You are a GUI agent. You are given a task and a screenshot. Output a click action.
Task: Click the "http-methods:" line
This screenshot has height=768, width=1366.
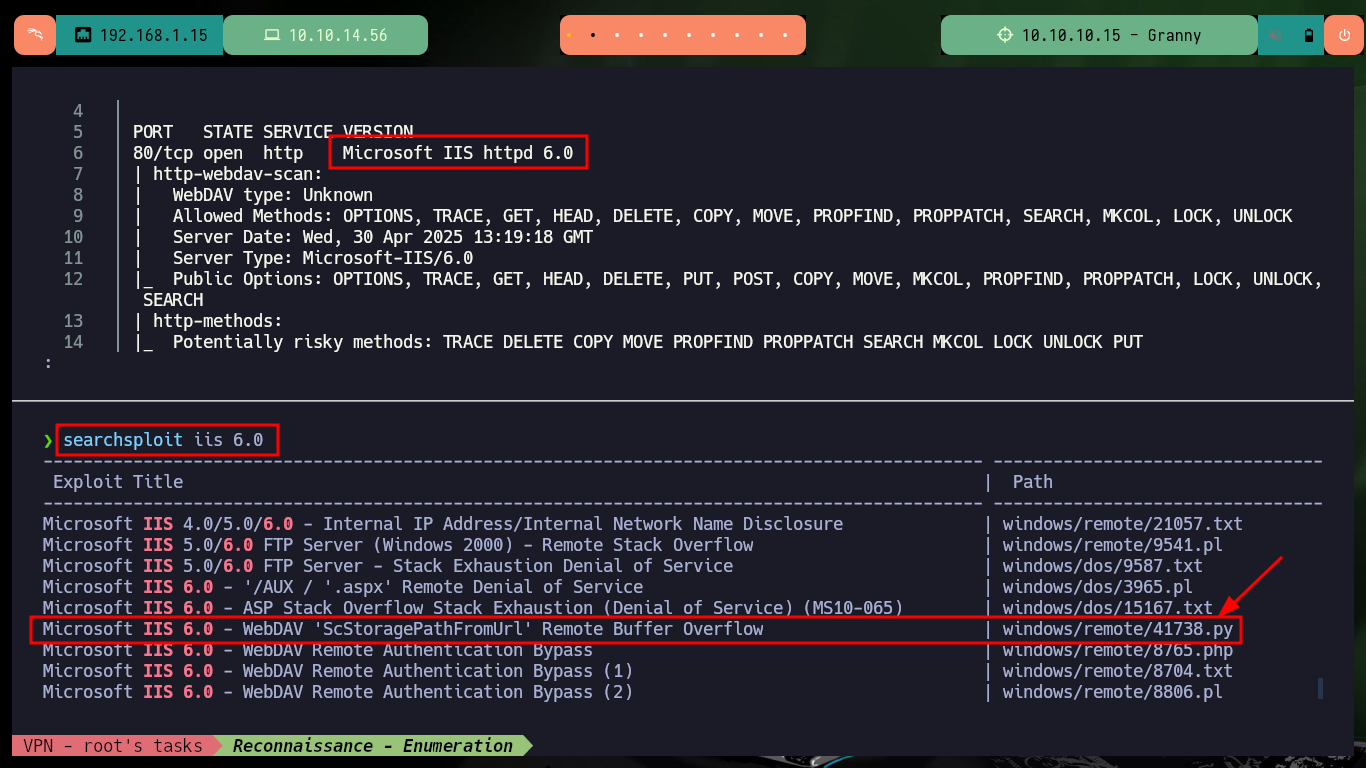tap(208, 321)
